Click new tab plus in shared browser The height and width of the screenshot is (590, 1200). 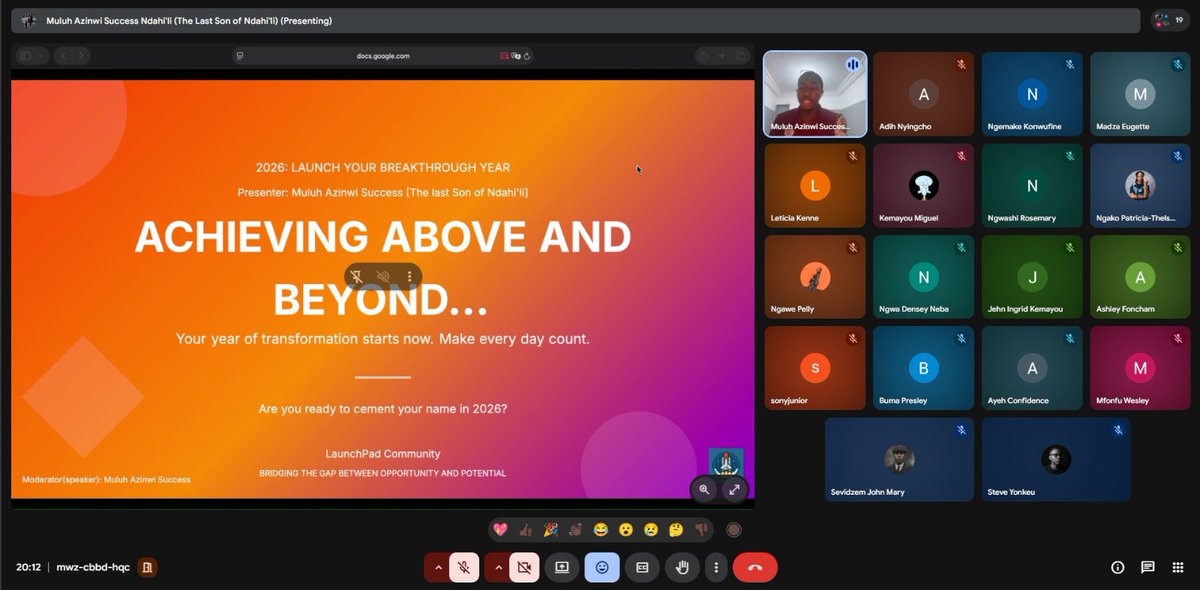pos(722,56)
